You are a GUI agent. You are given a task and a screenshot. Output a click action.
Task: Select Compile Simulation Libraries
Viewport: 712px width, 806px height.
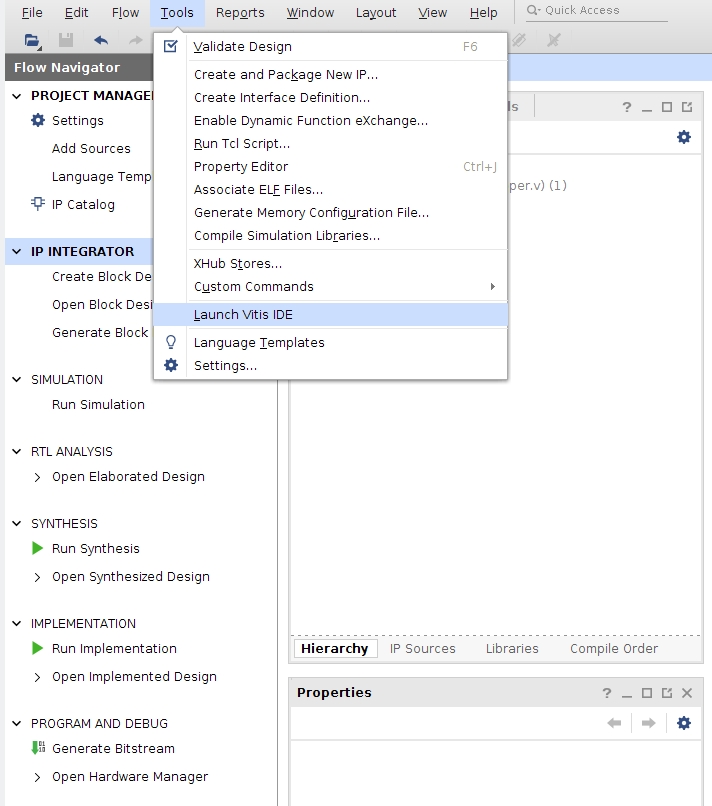[x=331, y=235]
